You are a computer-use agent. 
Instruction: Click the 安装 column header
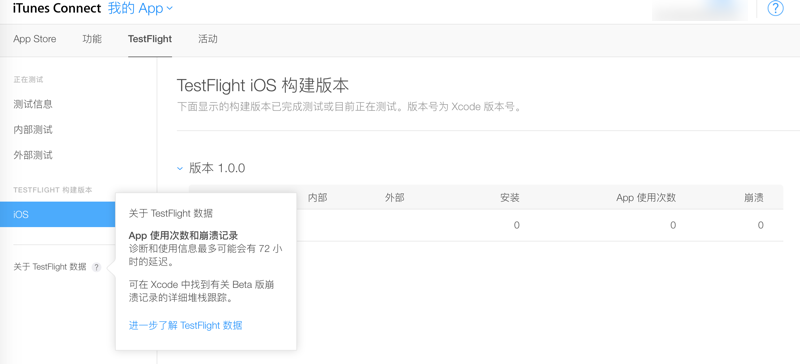510,198
